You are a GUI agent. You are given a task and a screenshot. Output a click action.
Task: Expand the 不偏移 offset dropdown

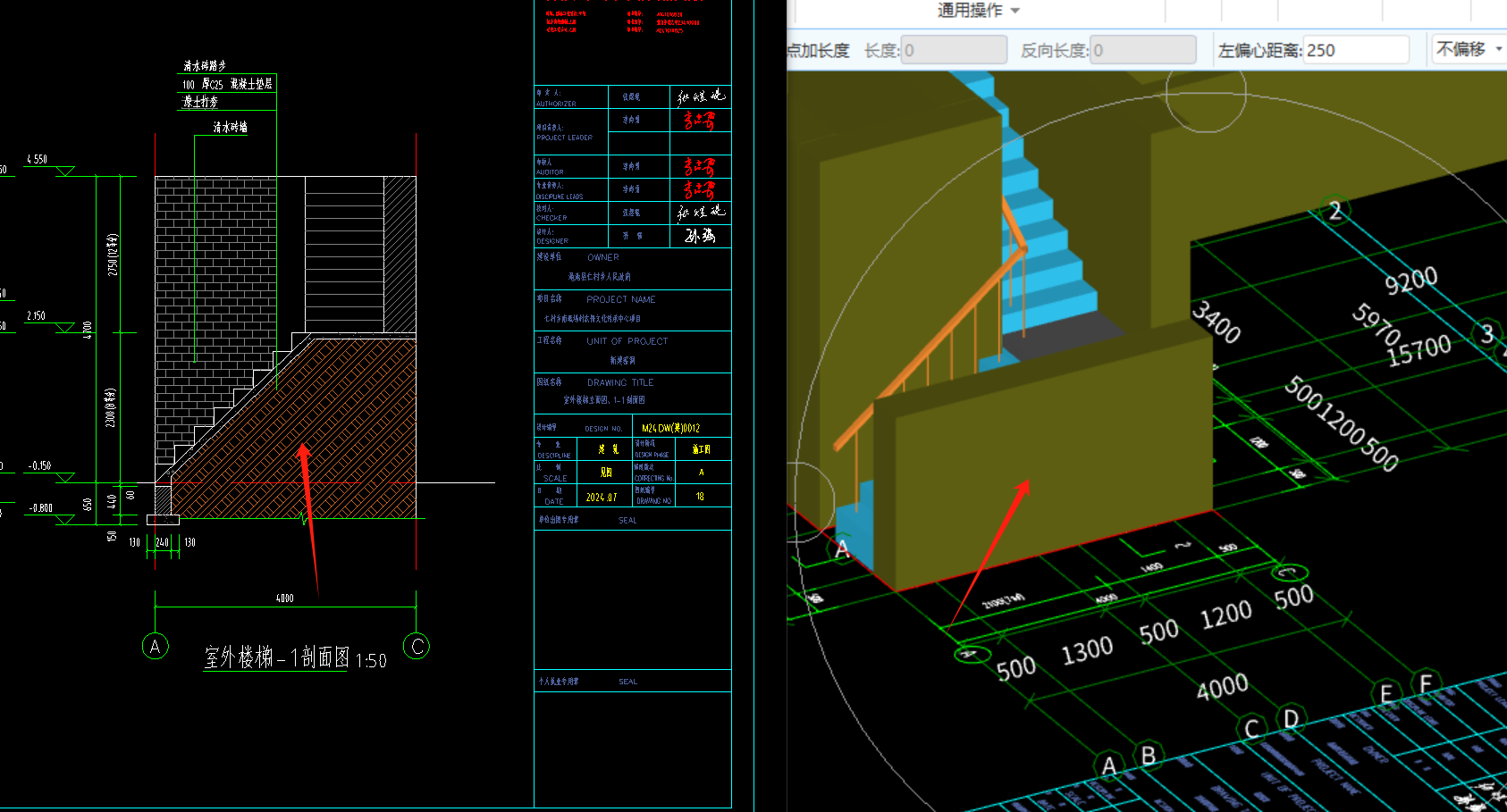1469,49
